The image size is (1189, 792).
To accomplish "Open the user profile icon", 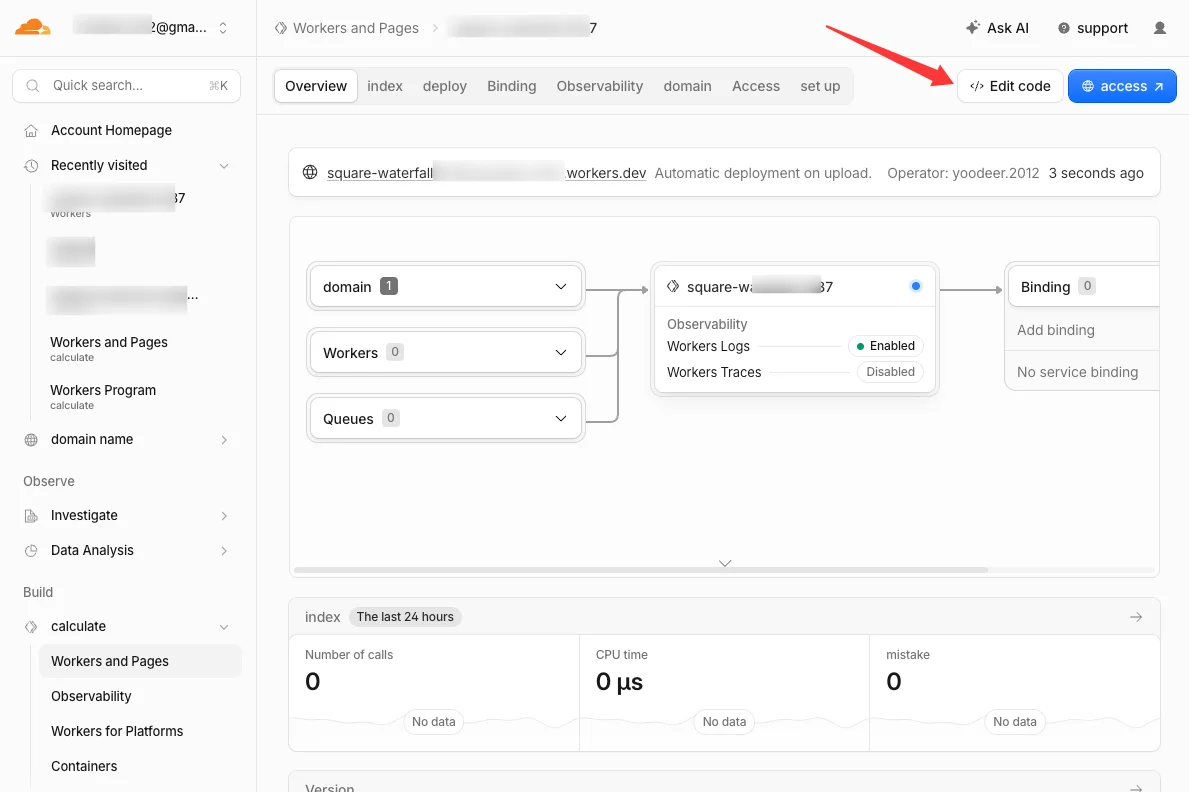I will (x=1159, y=28).
